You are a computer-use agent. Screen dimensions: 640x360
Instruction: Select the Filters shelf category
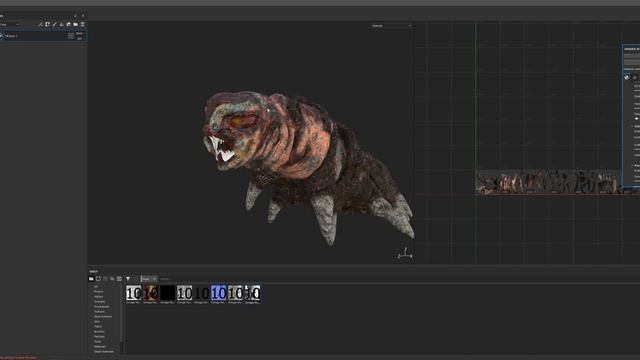tap(98, 327)
